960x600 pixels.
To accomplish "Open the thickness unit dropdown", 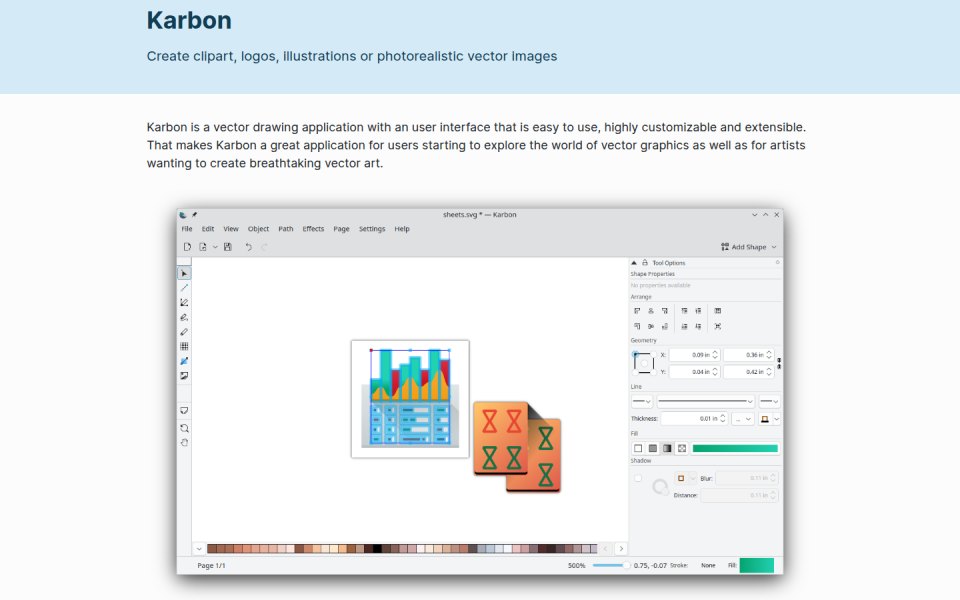I will click(743, 419).
